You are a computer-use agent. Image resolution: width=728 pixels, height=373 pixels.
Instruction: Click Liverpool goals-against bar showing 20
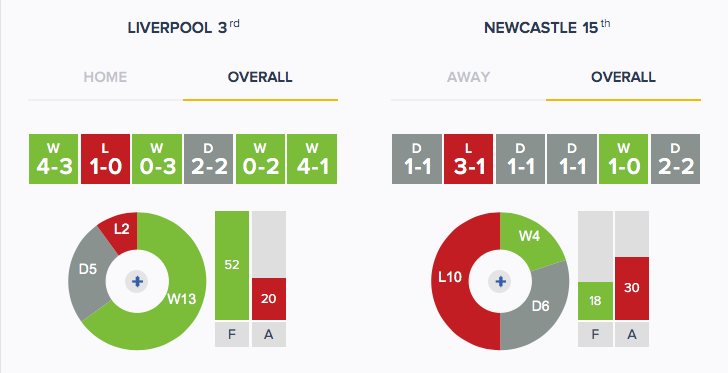point(269,299)
